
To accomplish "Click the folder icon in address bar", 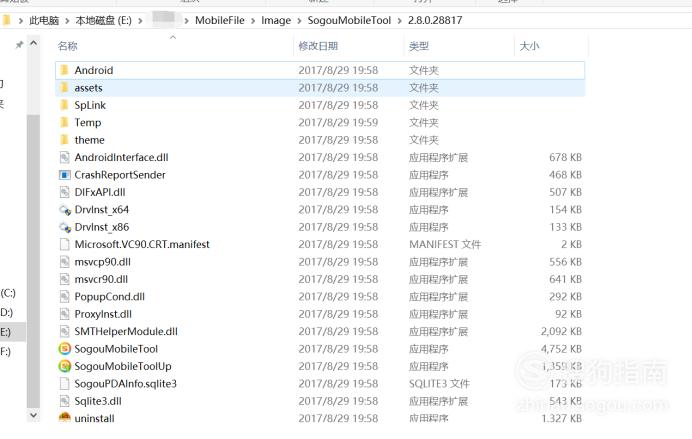I will pyautogui.click(x=6, y=20).
